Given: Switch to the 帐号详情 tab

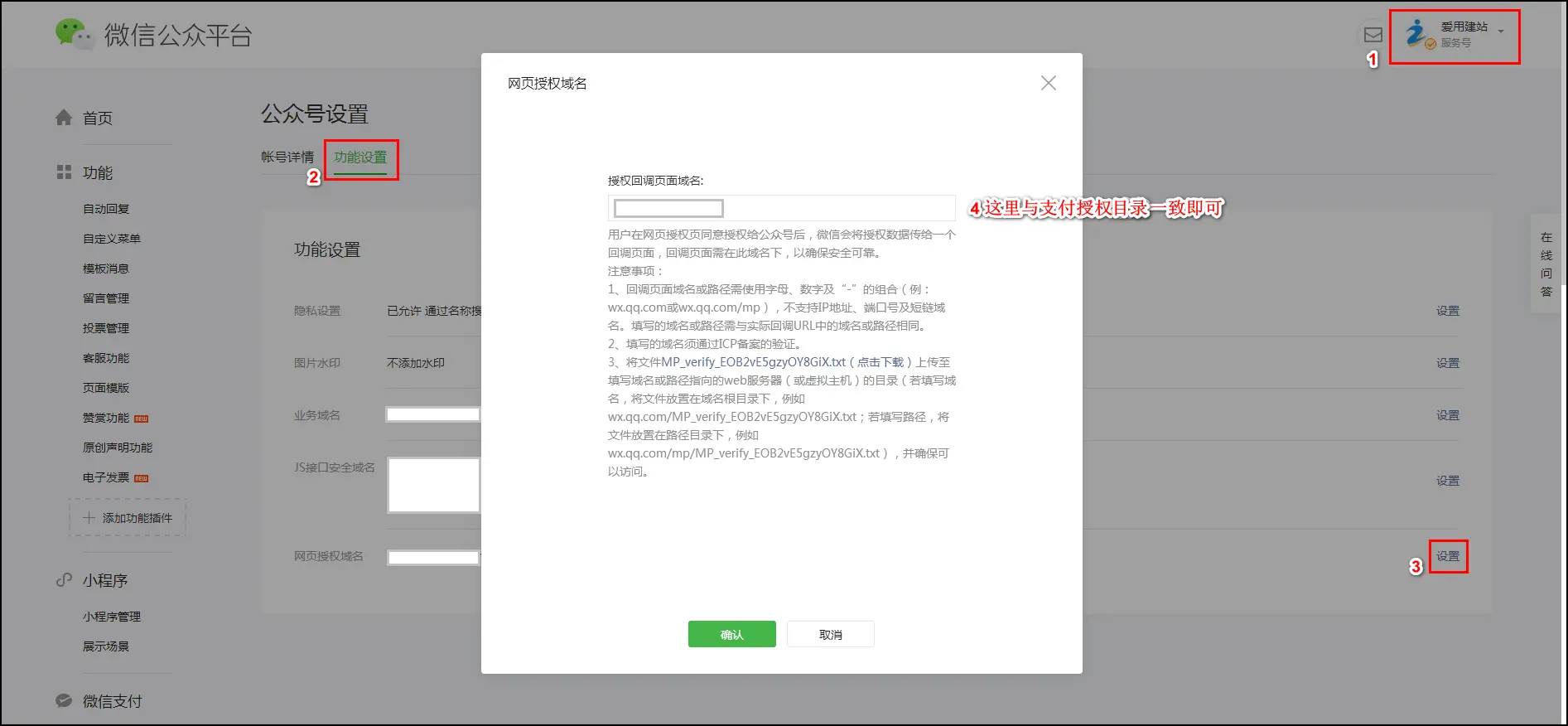Looking at the screenshot, I should 287,157.
